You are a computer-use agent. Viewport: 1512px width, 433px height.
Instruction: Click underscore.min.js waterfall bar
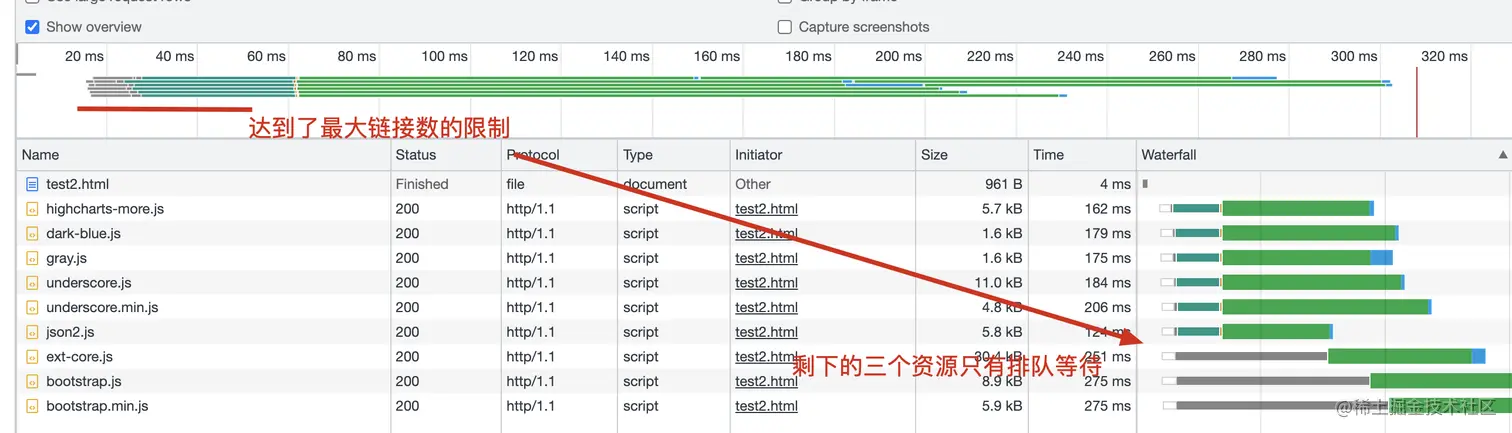pos(1296,307)
